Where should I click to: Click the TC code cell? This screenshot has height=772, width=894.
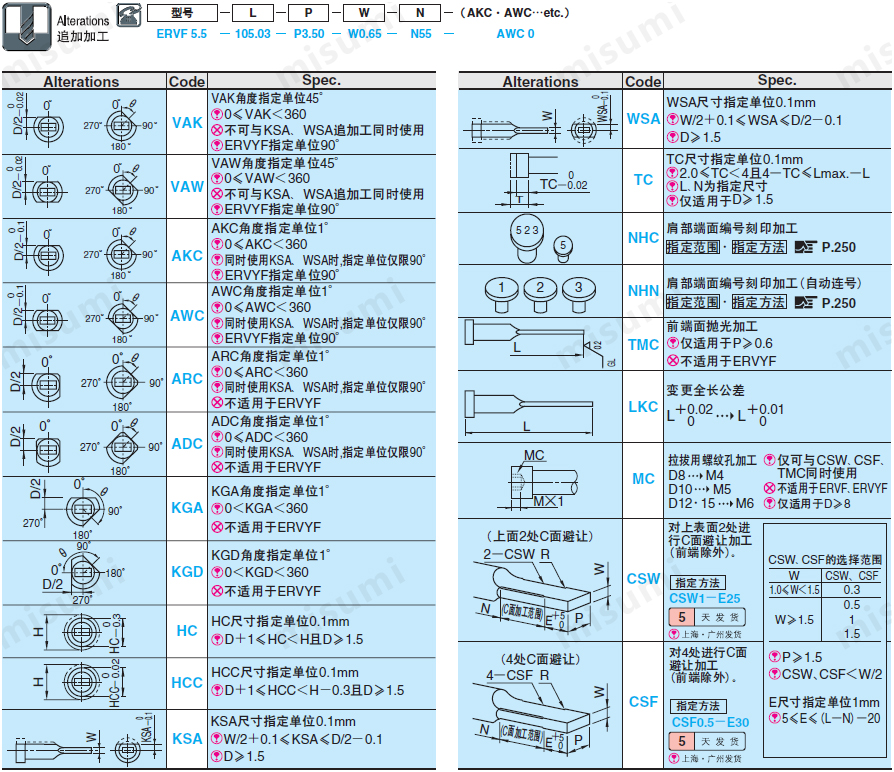coord(643,180)
